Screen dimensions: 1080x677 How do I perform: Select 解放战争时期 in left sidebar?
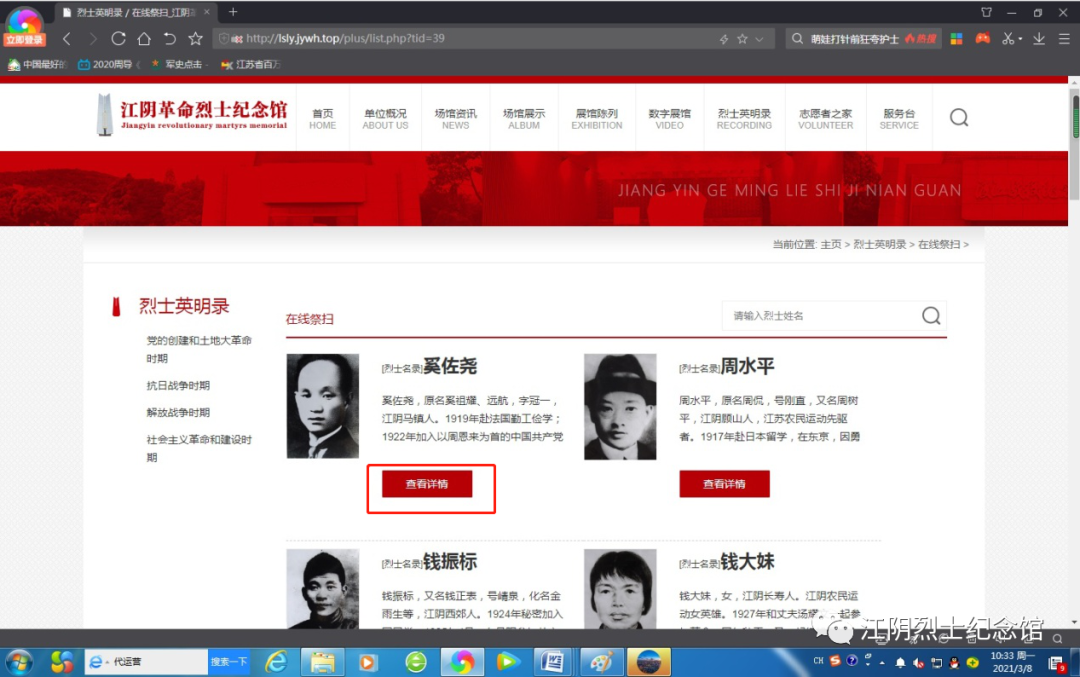click(x=178, y=412)
